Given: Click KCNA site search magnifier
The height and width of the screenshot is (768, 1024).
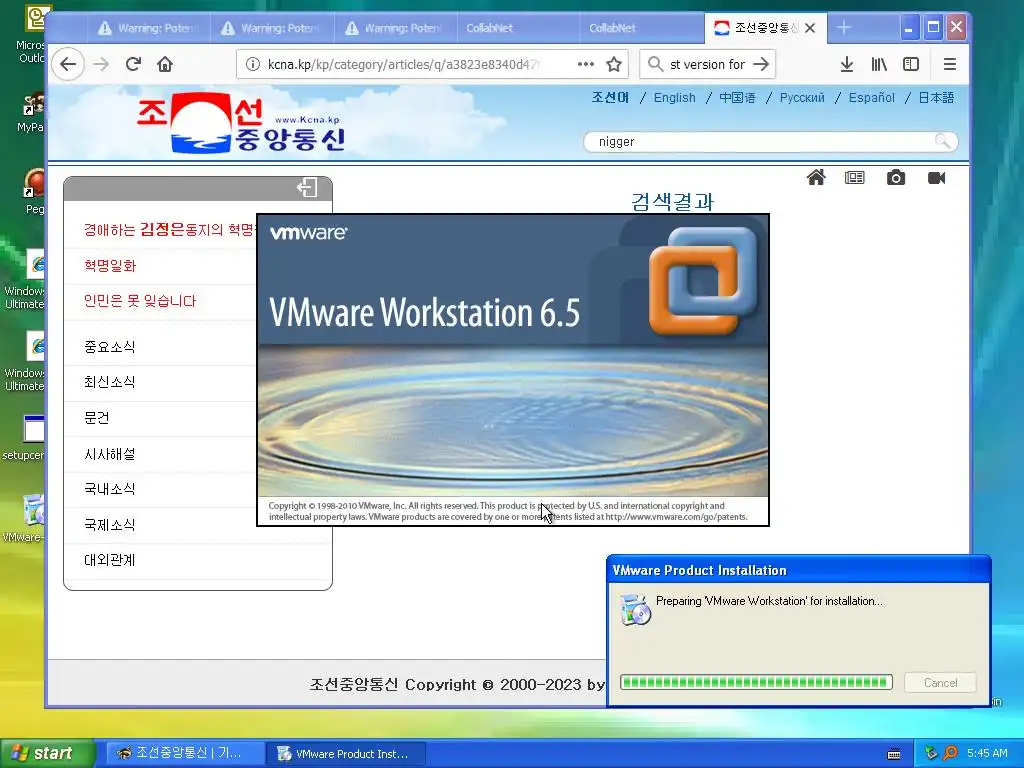Looking at the screenshot, I should [942, 141].
